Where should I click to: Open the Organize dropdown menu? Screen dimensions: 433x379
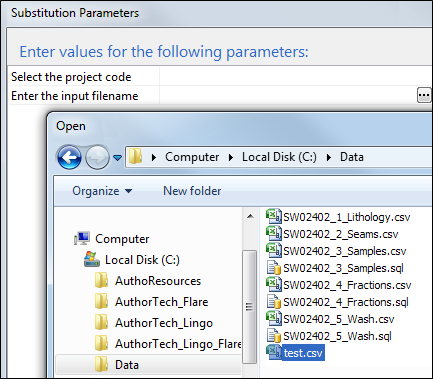(102, 191)
